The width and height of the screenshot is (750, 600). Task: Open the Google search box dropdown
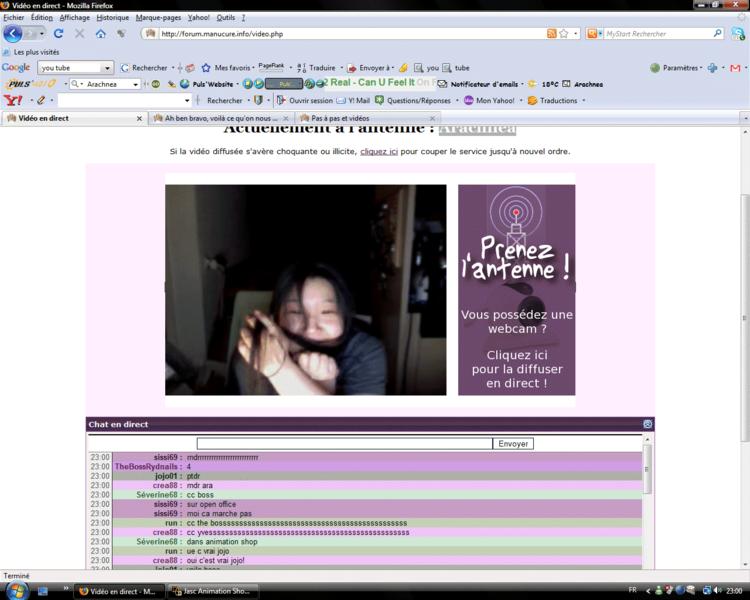click(107, 68)
